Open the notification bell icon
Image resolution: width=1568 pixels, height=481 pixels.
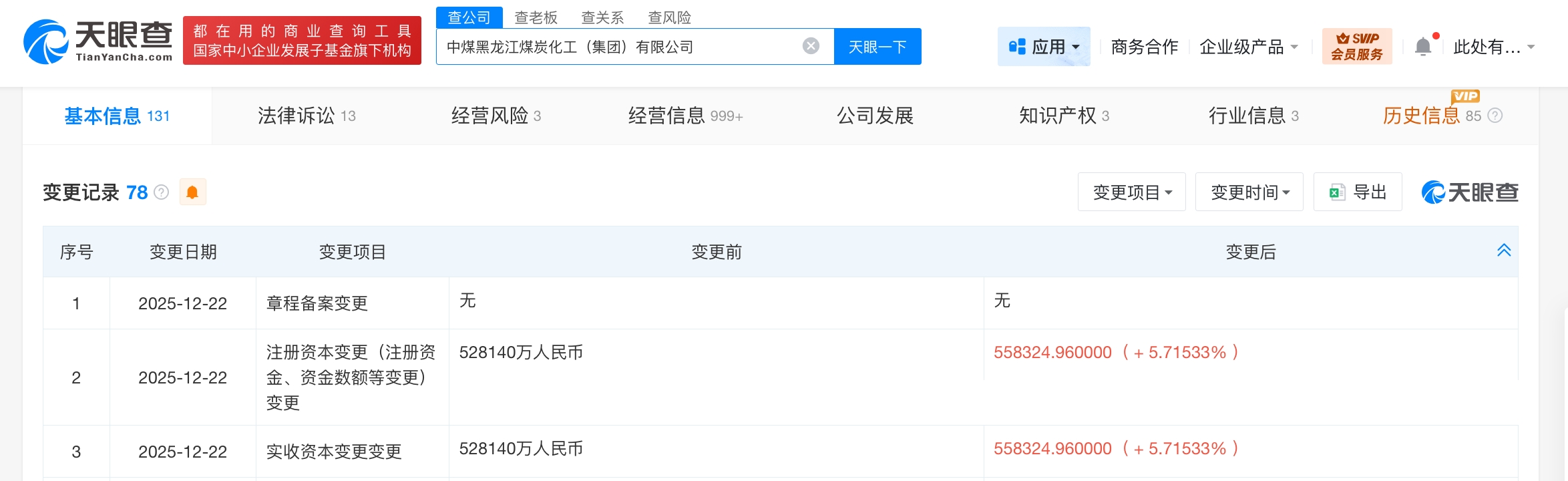tap(1423, 47)
